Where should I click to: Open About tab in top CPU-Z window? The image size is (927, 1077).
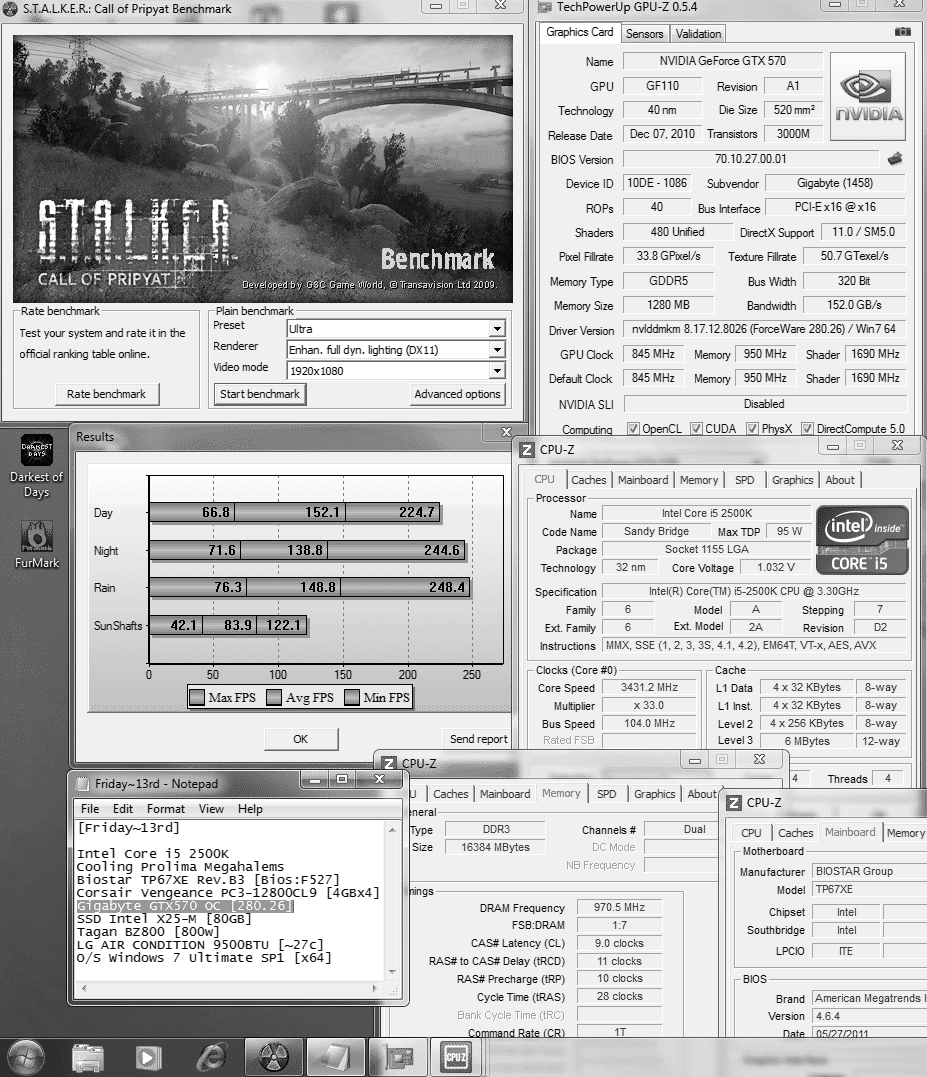[840, 480]
